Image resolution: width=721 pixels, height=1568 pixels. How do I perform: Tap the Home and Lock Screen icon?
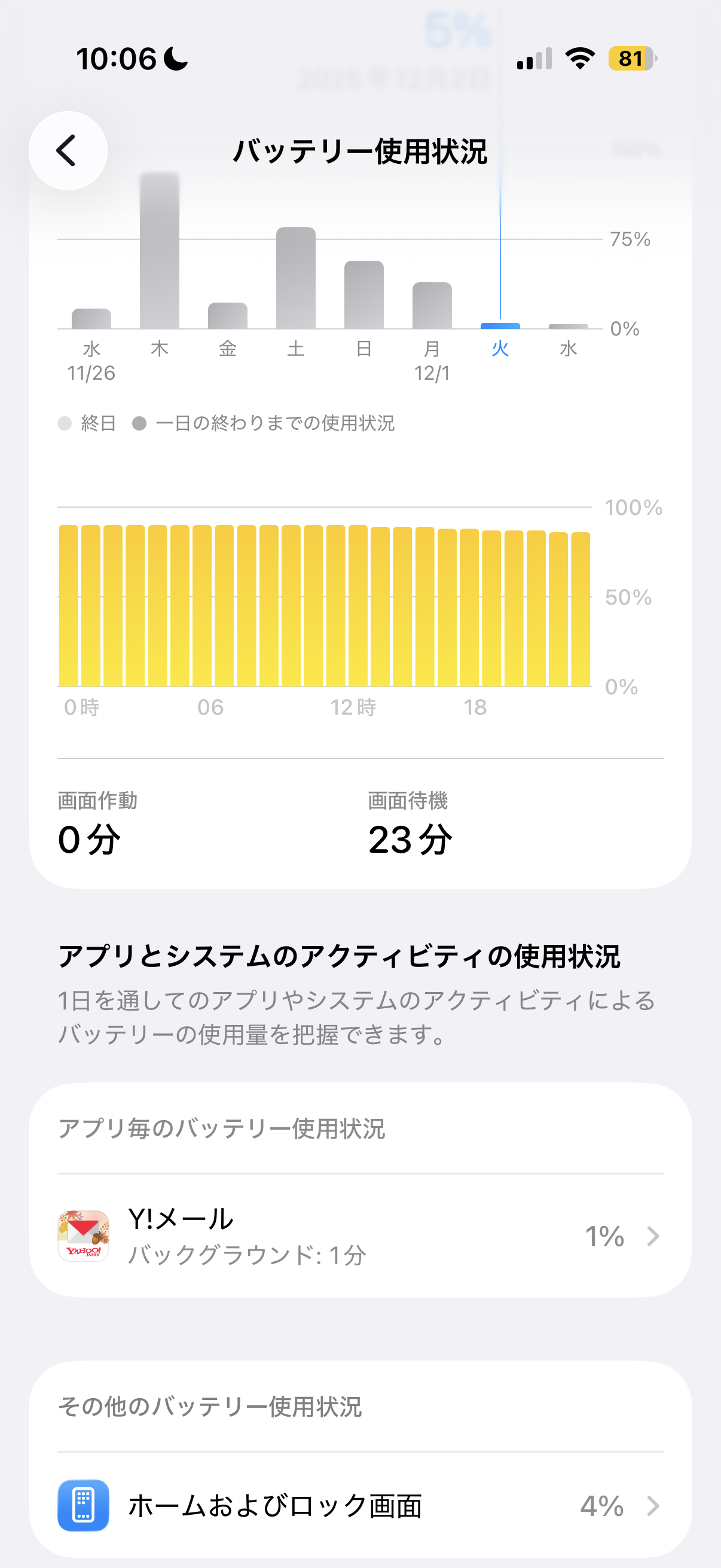(83, 1505)
